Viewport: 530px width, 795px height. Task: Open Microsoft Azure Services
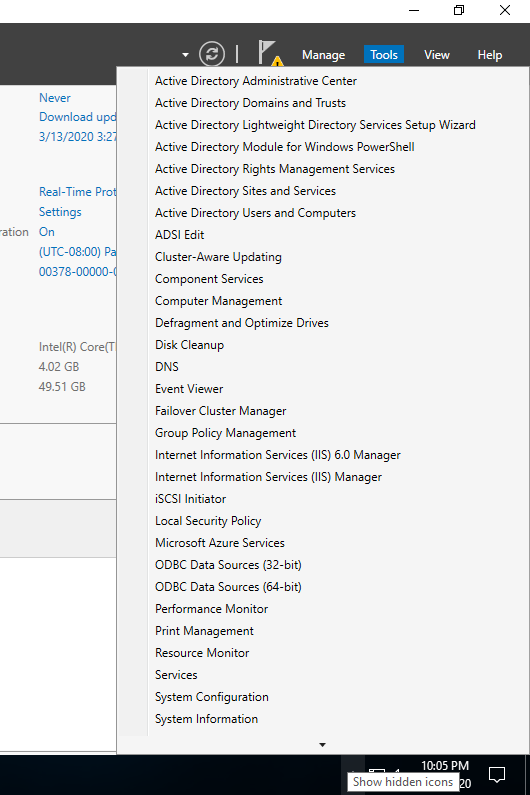pos(220,543)
